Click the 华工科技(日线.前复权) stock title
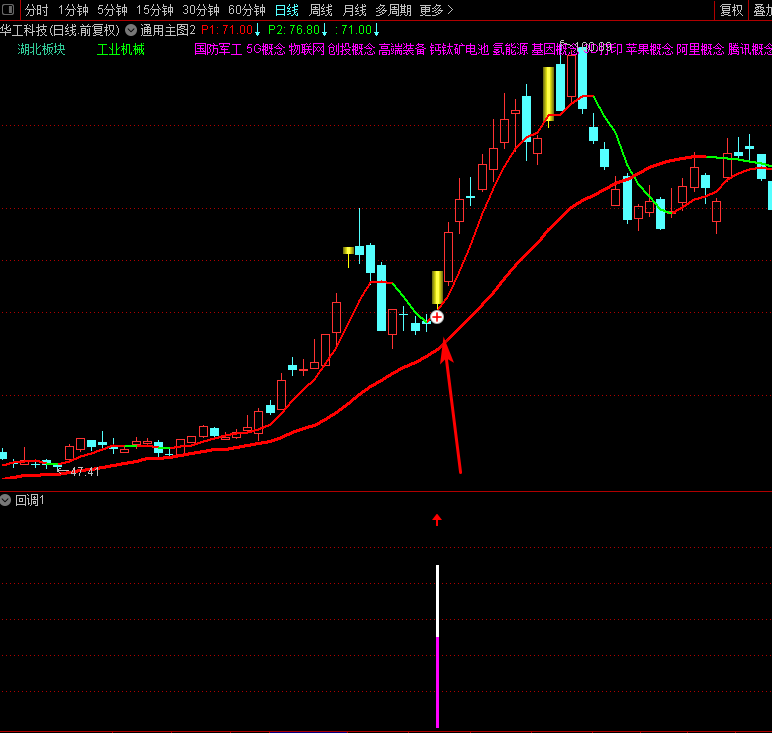The image size is (772, 733). click(60, 30)
